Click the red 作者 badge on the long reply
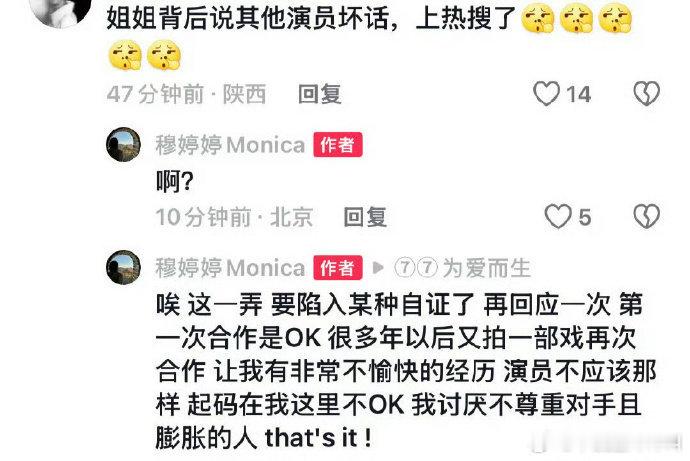The height and width of the screenshot is (461, 690). 338,267
